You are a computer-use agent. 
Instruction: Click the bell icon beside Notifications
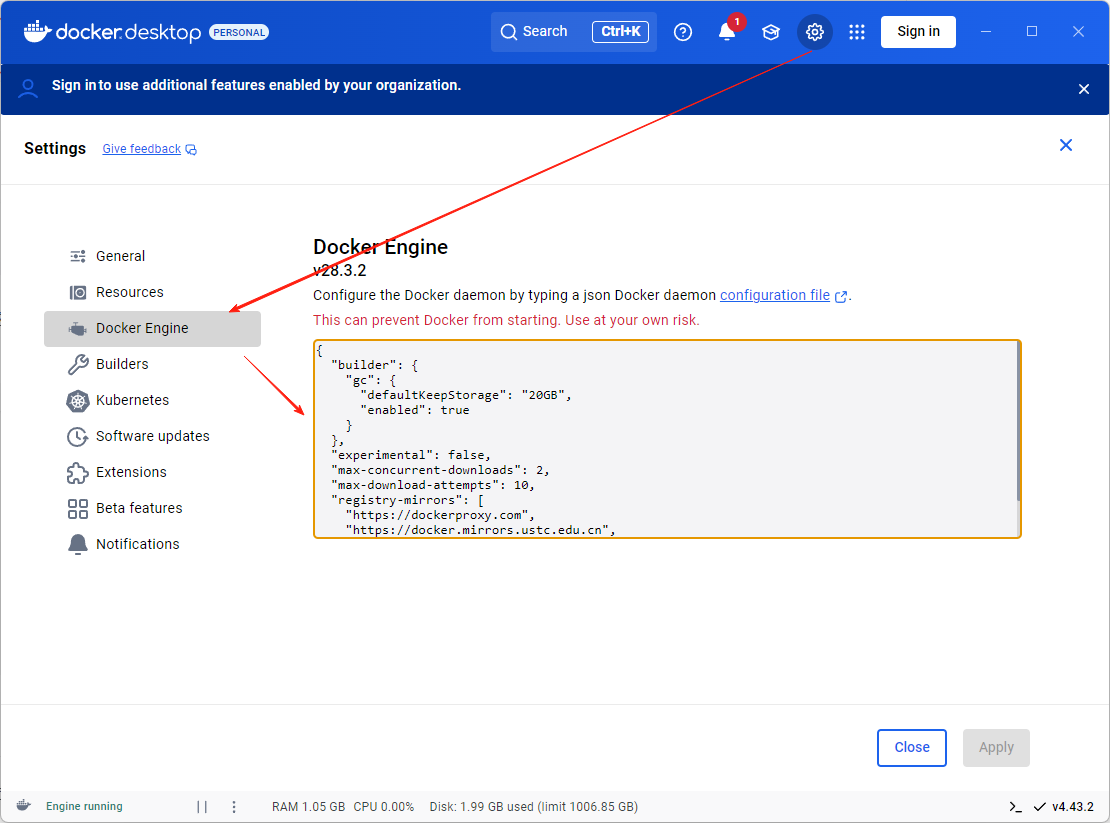(78, 544)
